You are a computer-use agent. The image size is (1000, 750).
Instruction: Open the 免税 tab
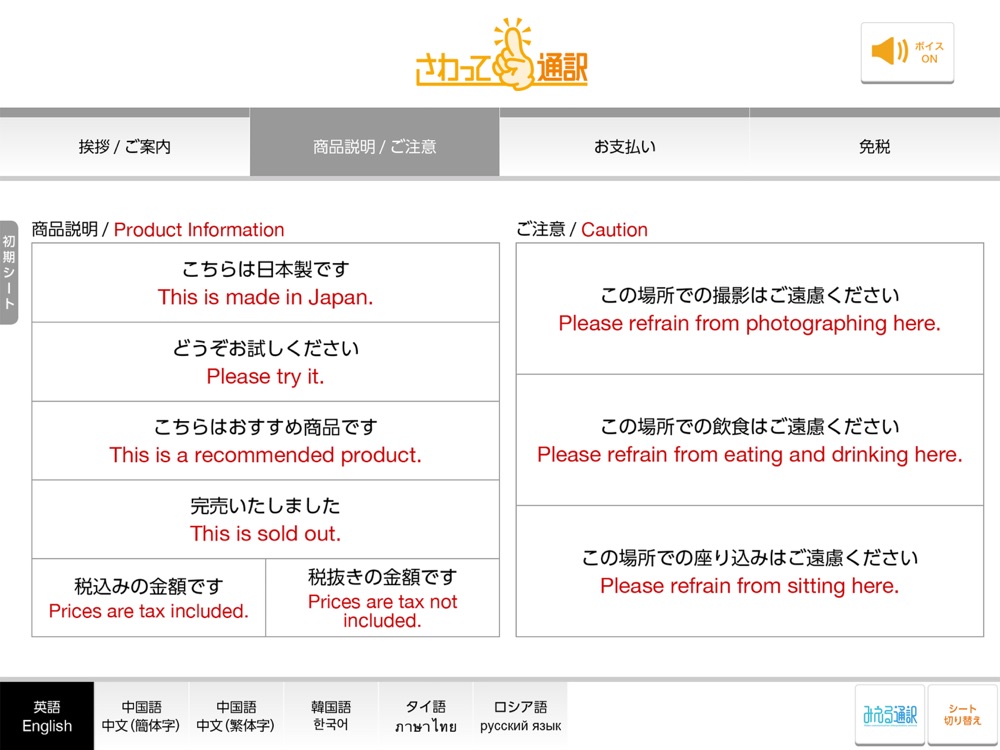(x=874, y=146)
